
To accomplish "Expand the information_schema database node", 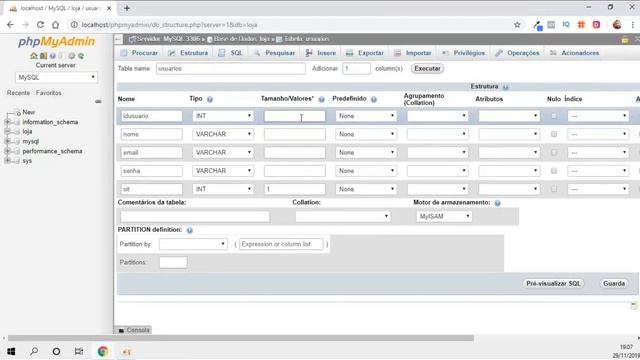I will pos(7,122).
